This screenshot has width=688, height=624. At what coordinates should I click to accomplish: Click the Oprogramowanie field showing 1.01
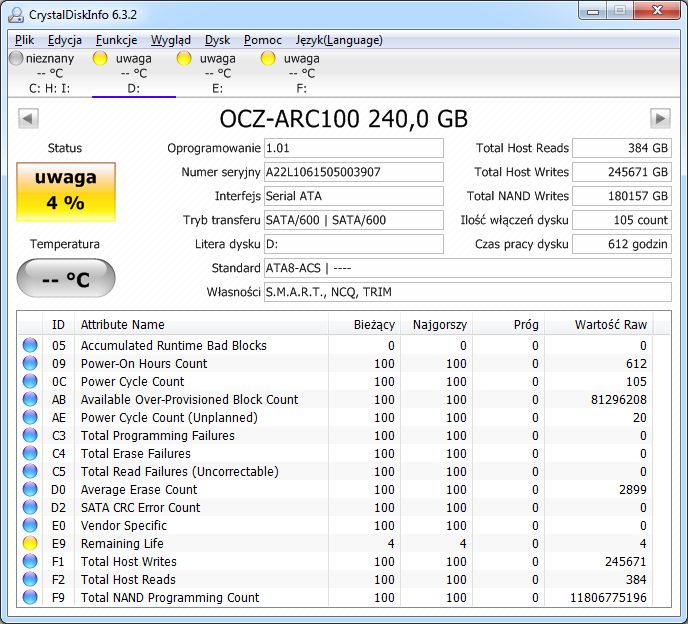pyautogui.click(x=354, y=148)
